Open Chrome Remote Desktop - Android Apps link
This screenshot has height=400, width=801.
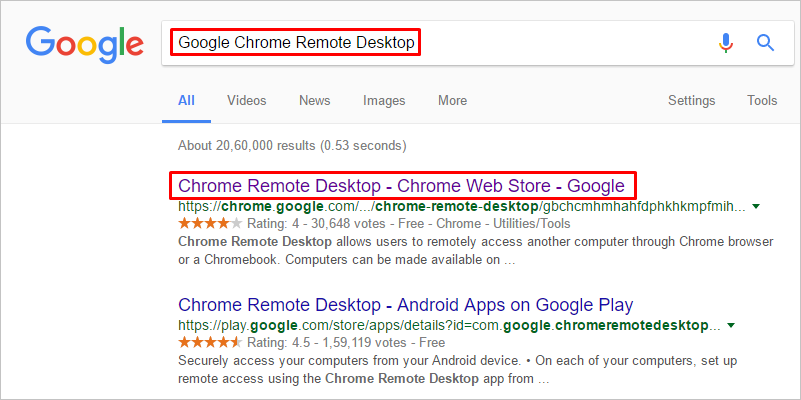(x=406, y=305)
